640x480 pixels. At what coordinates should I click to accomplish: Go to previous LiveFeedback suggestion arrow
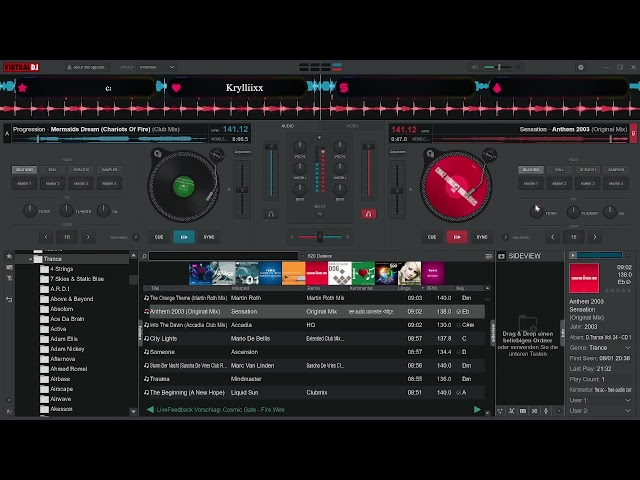[x=150, y=409]
